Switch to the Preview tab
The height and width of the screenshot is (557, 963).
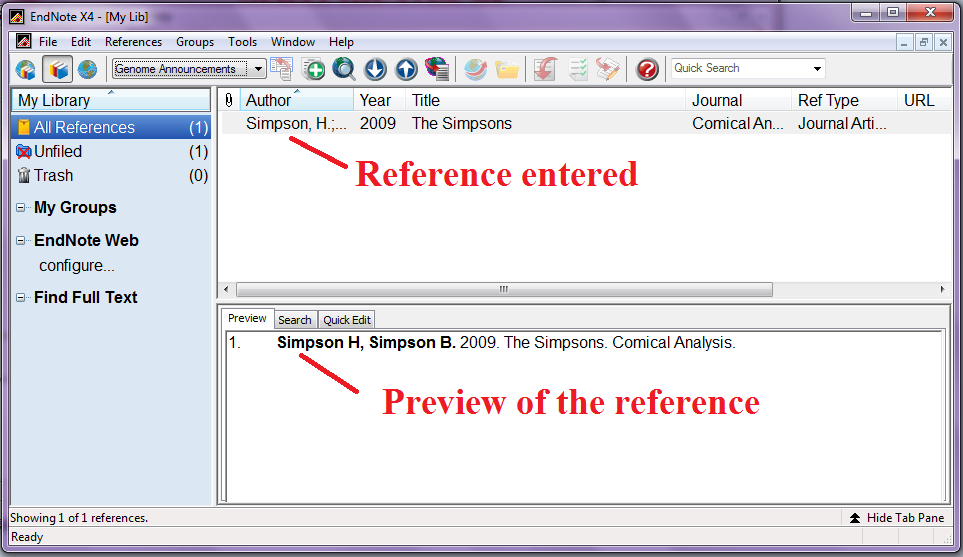pos(247,318)
